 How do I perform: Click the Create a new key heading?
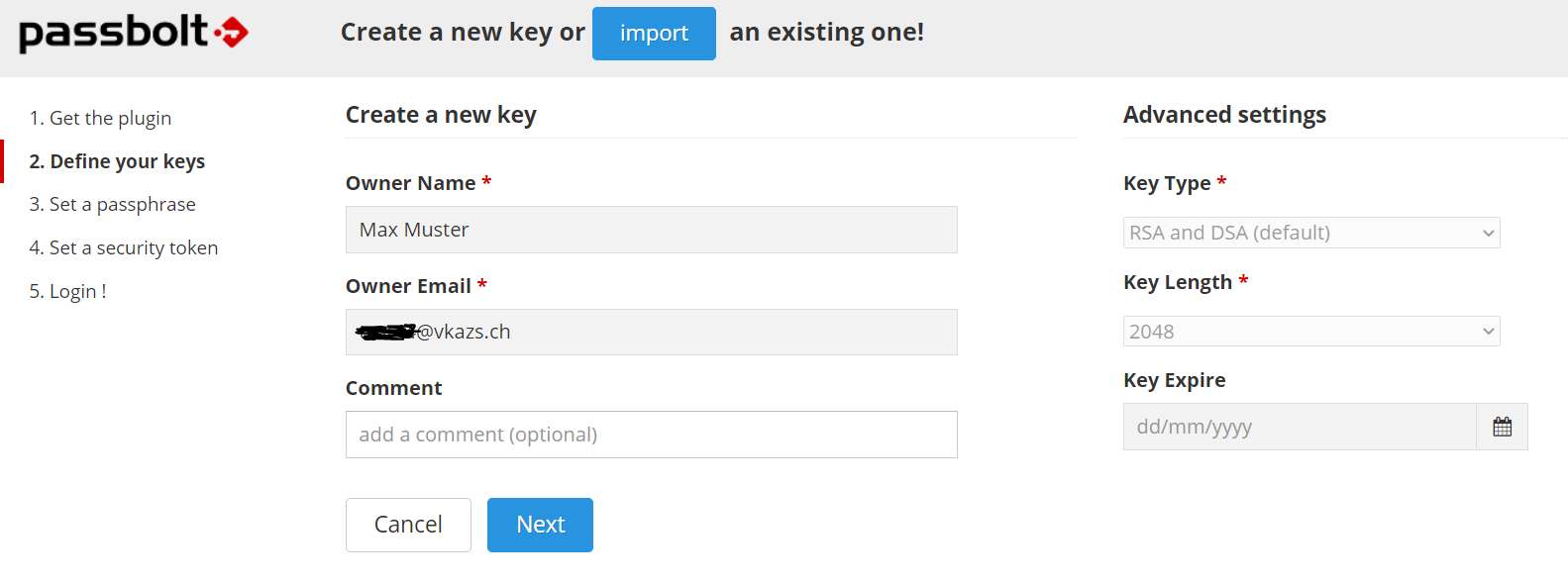441,115
